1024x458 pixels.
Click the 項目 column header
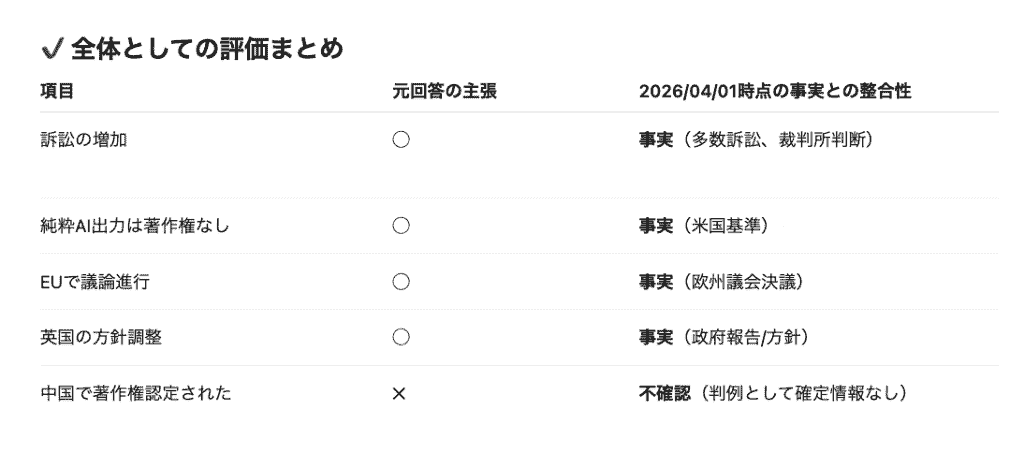(x=57, y=92)
